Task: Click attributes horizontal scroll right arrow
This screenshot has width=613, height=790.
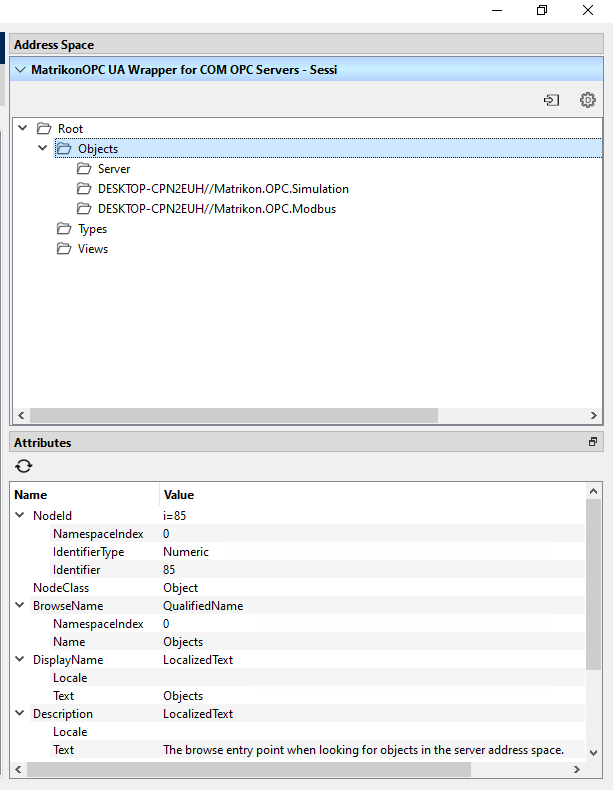Action: coord(577,769)
